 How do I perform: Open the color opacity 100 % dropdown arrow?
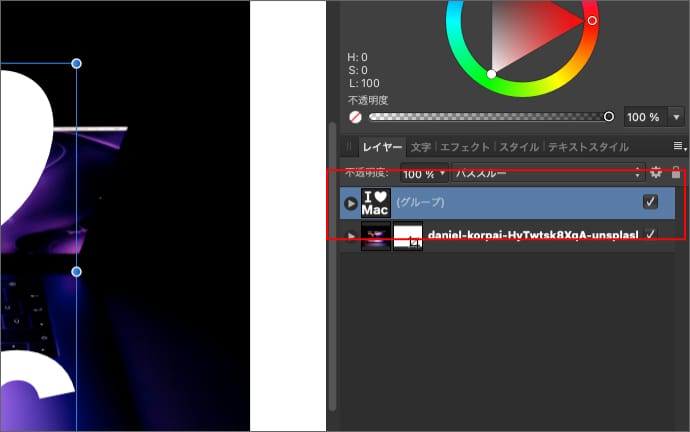(x=673, y=117)
